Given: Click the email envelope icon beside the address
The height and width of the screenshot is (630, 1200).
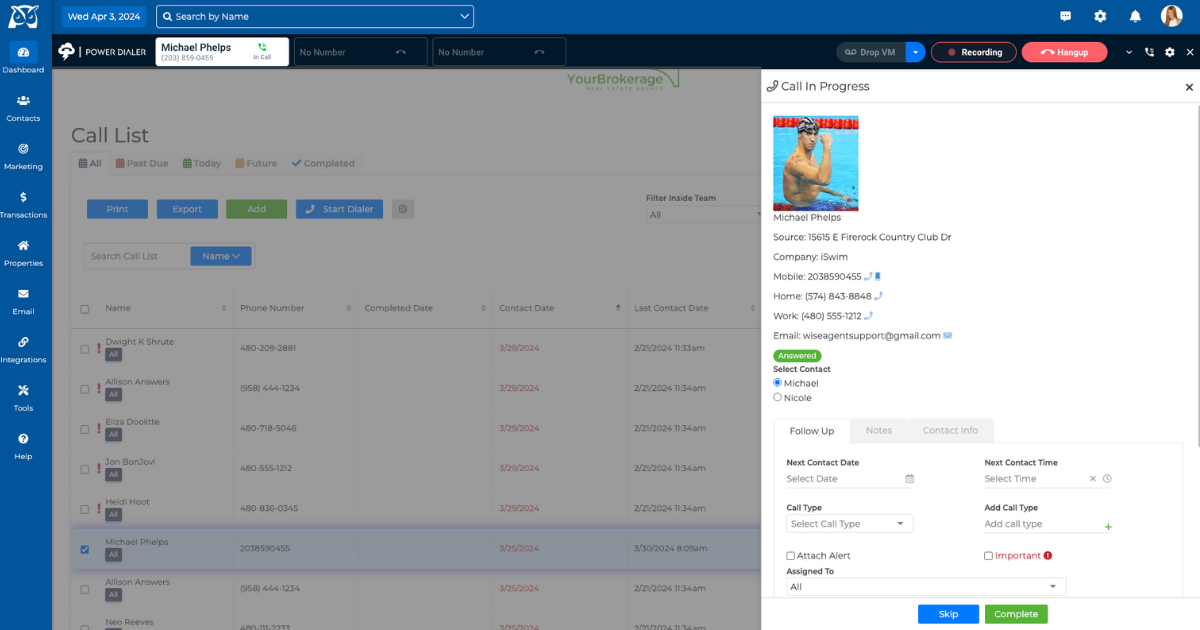Looking at the screenshot, I should 947,336.
